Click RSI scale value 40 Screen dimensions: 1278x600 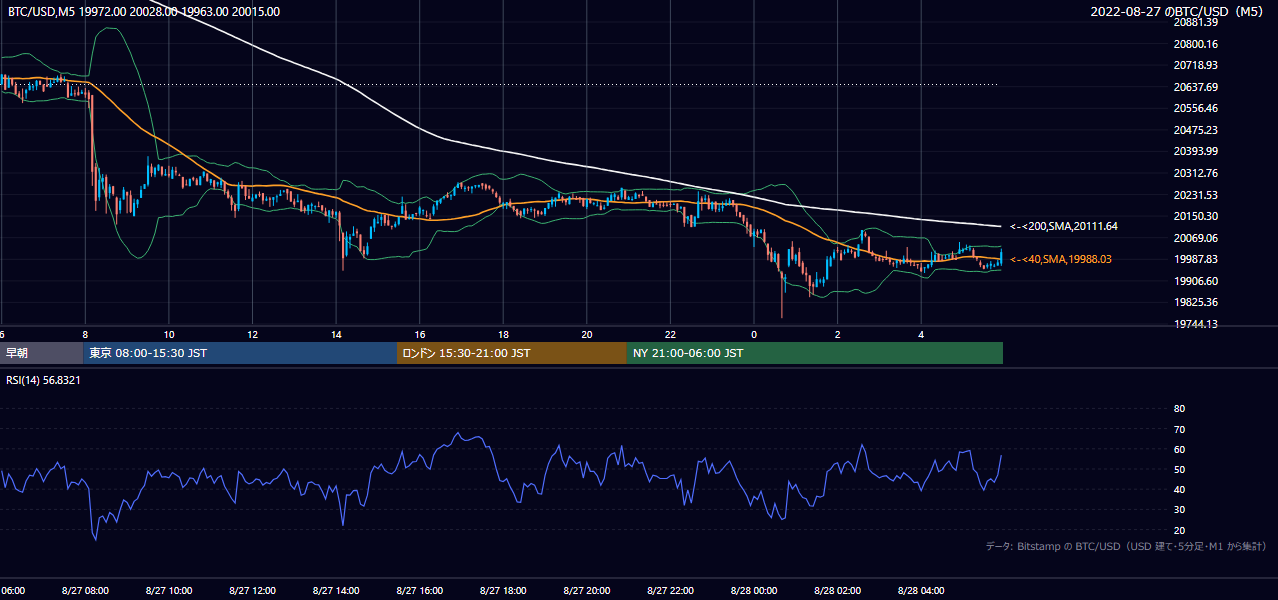1179,489
